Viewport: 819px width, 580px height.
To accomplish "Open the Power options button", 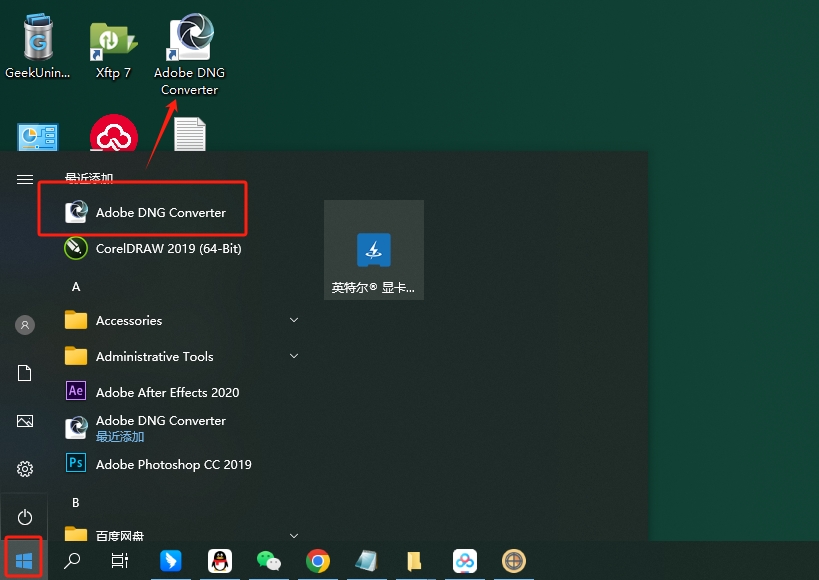I will click(x=25, y=517).
